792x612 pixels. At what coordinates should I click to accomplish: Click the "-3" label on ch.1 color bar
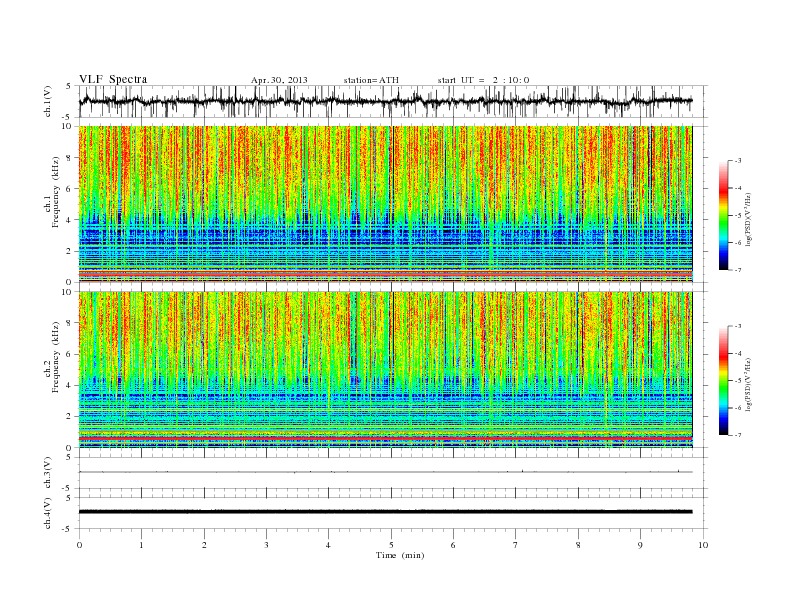coord(737,161)
